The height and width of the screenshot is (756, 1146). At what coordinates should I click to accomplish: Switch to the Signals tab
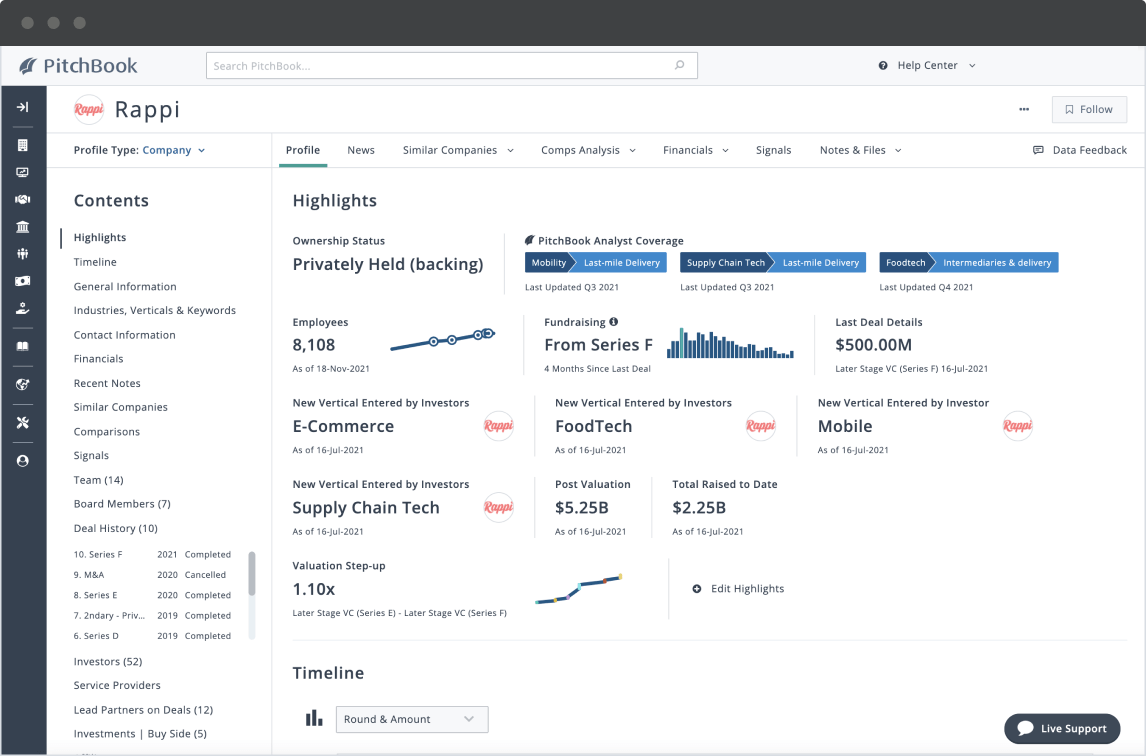click(x=773, y=150)
